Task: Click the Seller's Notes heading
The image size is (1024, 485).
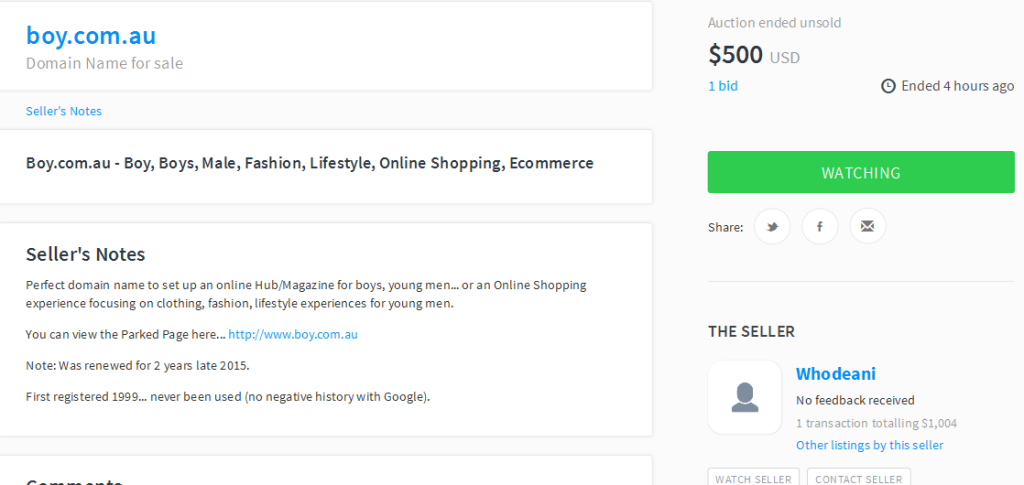Action: (86, 254)
